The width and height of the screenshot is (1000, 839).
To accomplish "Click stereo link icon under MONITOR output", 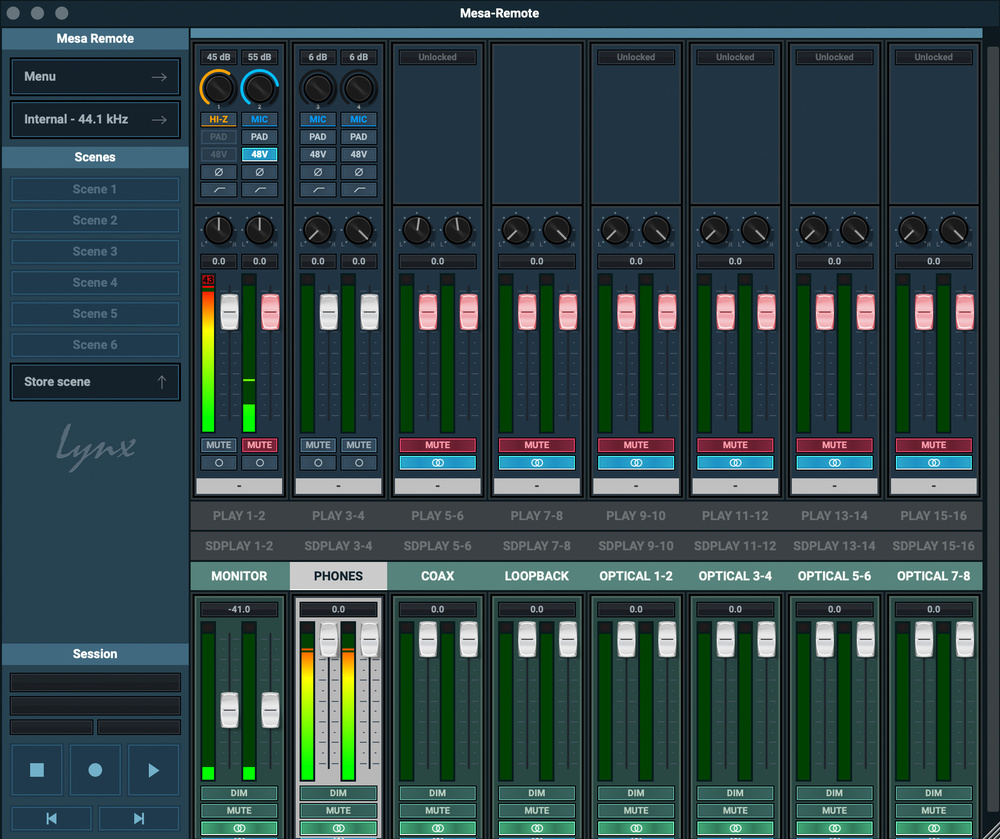I will (x=239, y=828).
